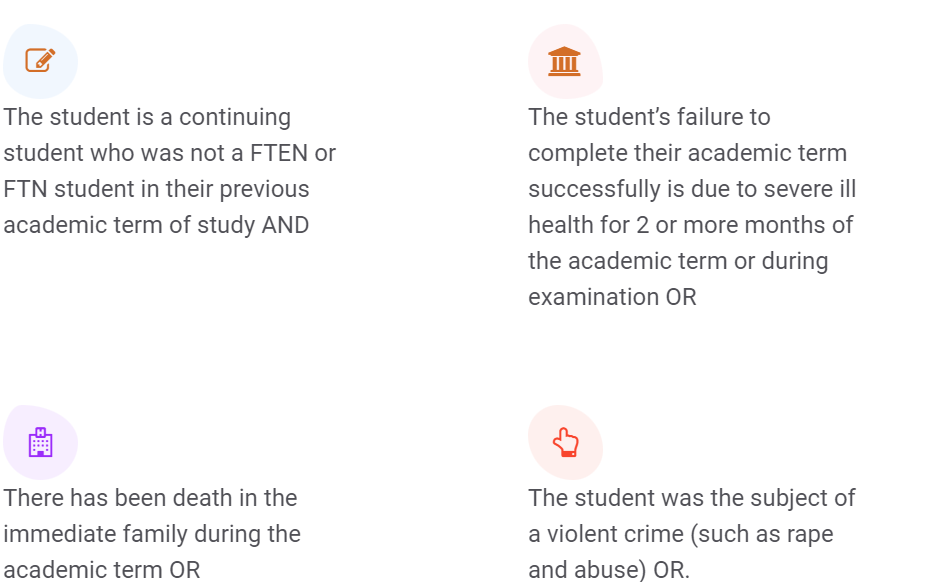Click the word 'FTEN' in first paragraph

(x=279, y=153)
